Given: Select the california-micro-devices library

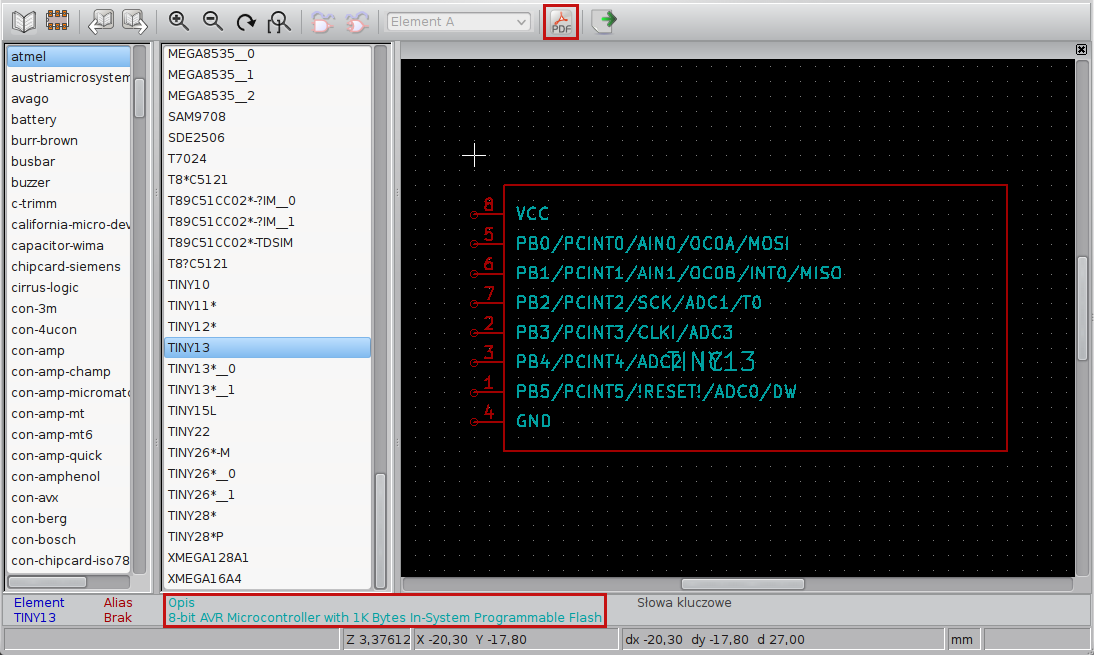Looking at the screenshot, I should (68, 225).
